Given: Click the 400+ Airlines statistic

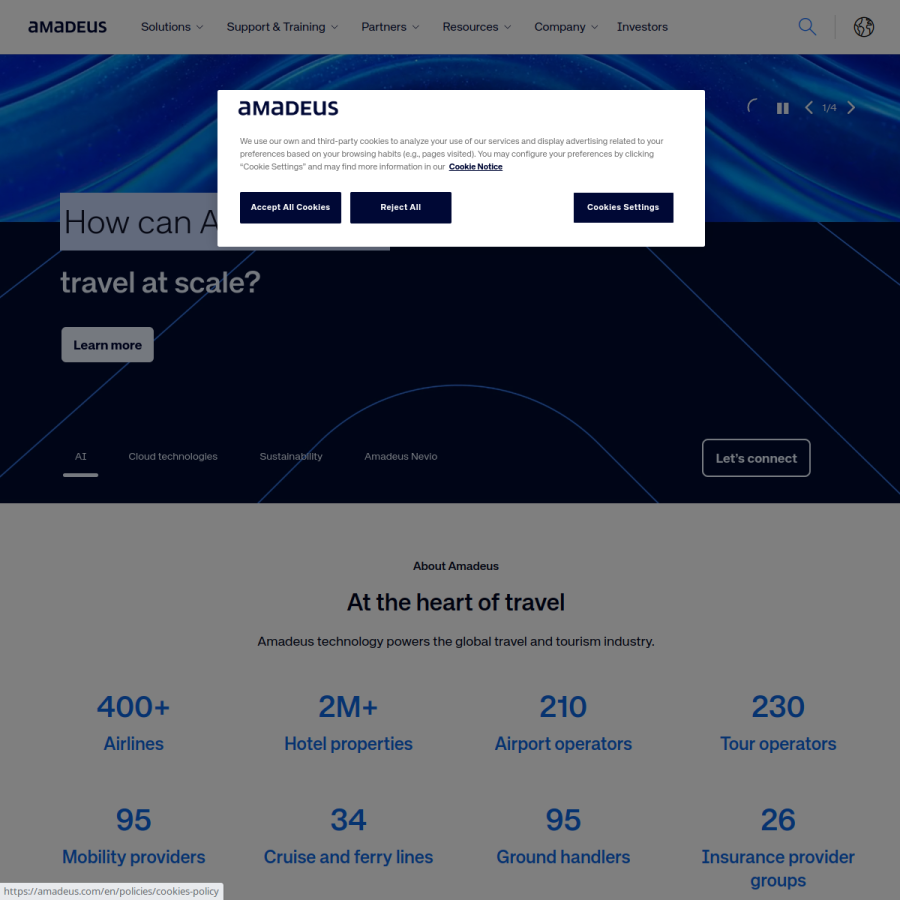Looking at the screenshot, I should (x=134, y=723).
